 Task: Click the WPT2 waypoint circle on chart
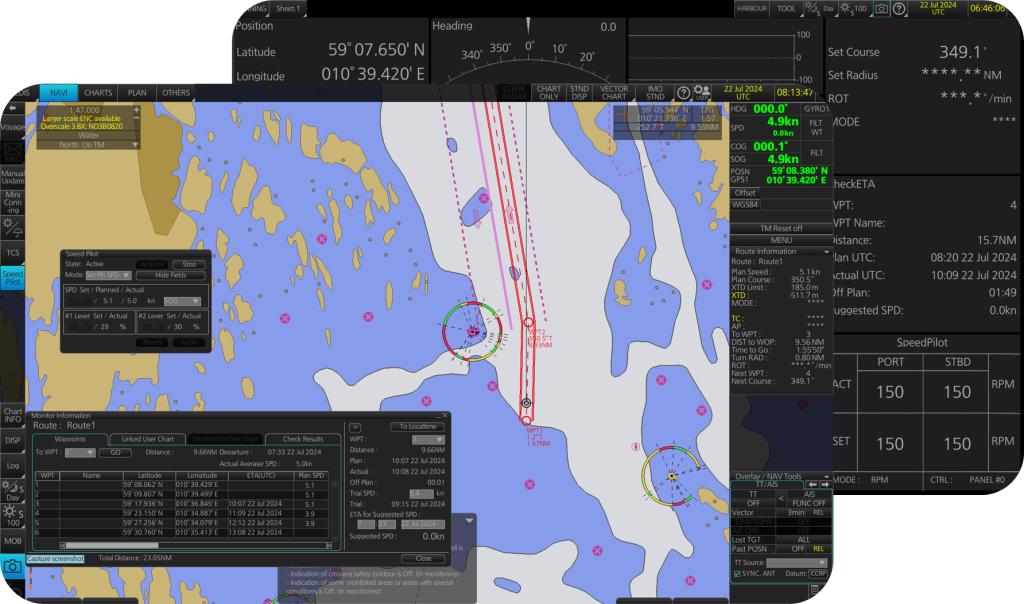[x=528, y=322]
